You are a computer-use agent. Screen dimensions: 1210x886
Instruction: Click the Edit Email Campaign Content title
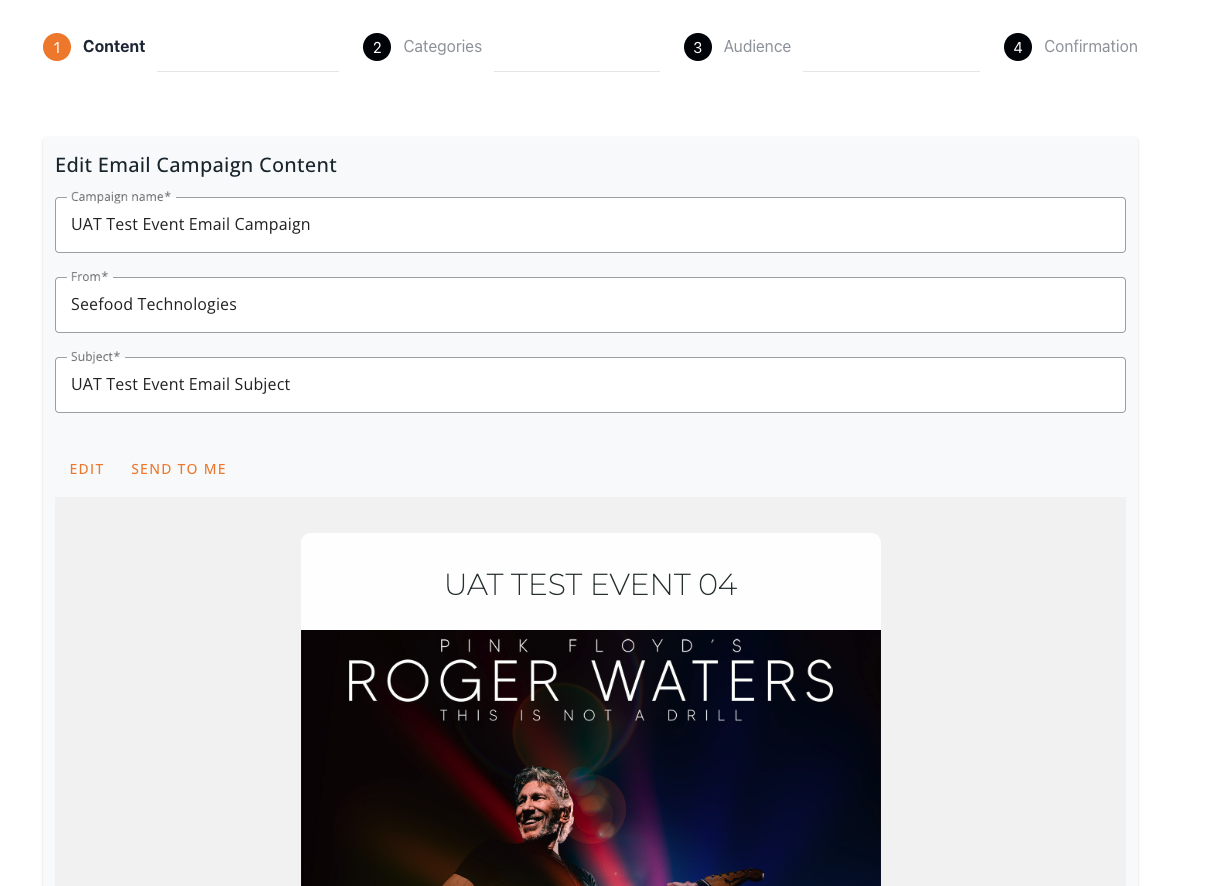[x=196, y=165]
